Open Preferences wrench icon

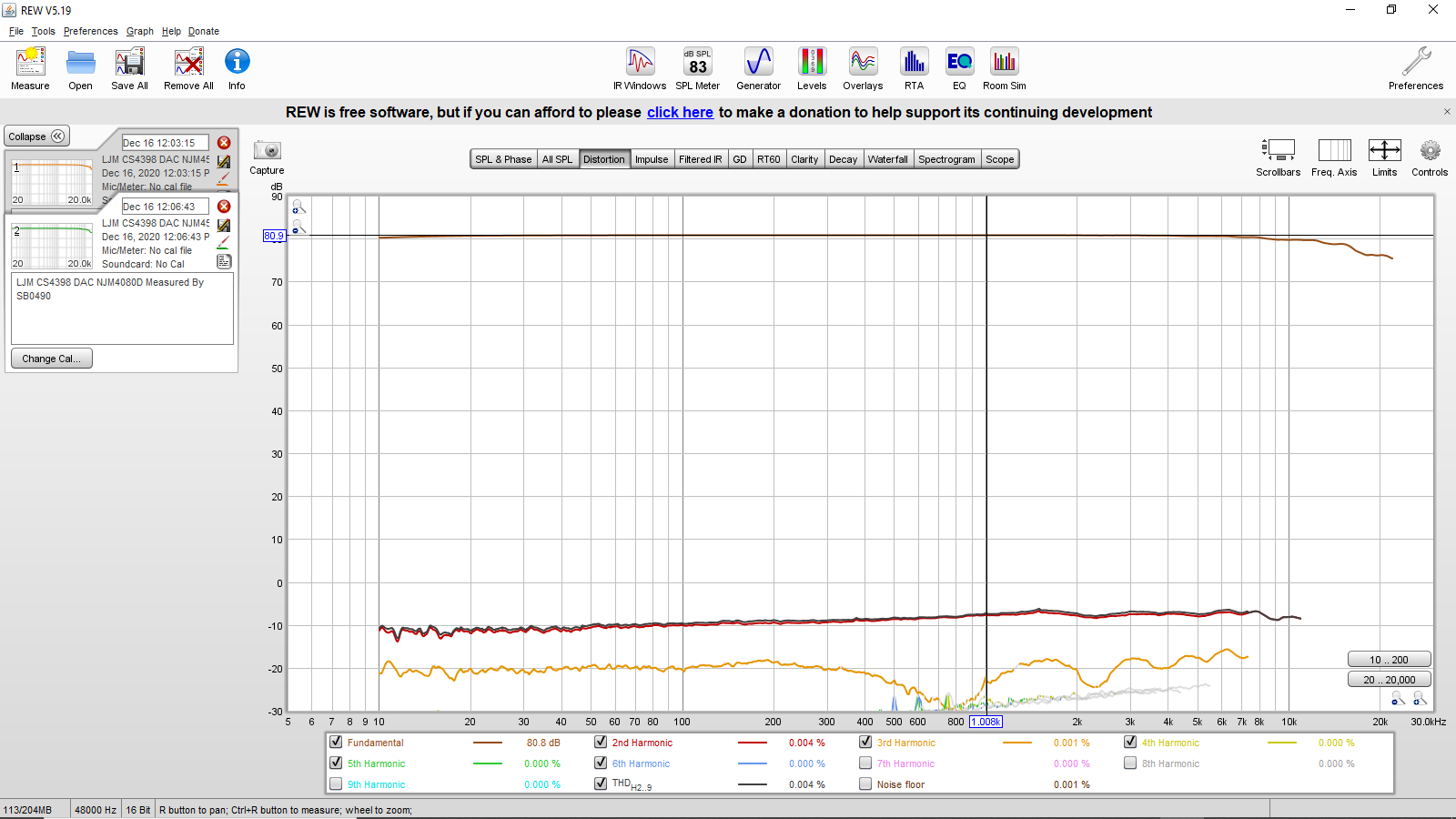[1416, 69]
